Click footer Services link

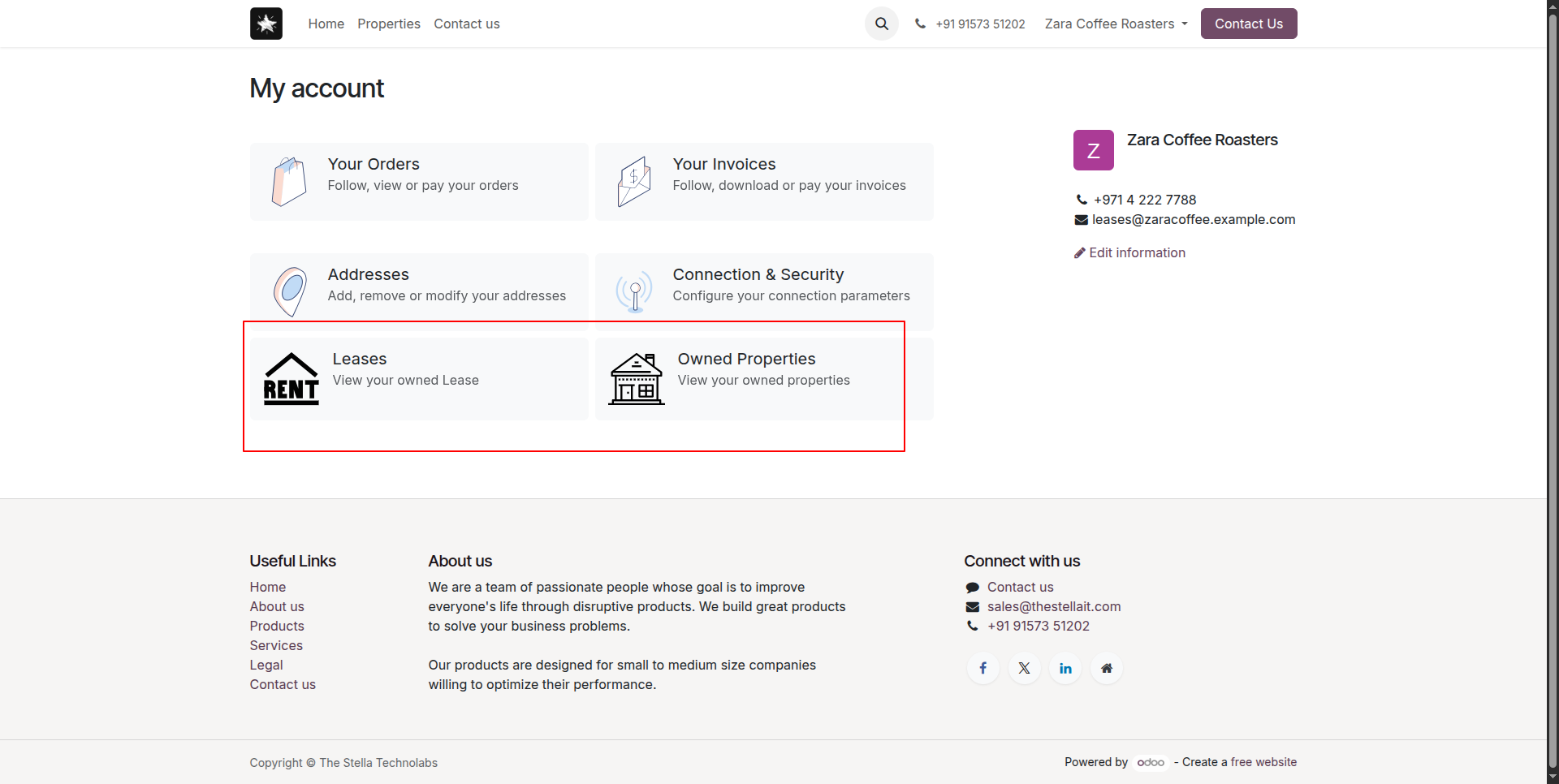tap(276, 645)
